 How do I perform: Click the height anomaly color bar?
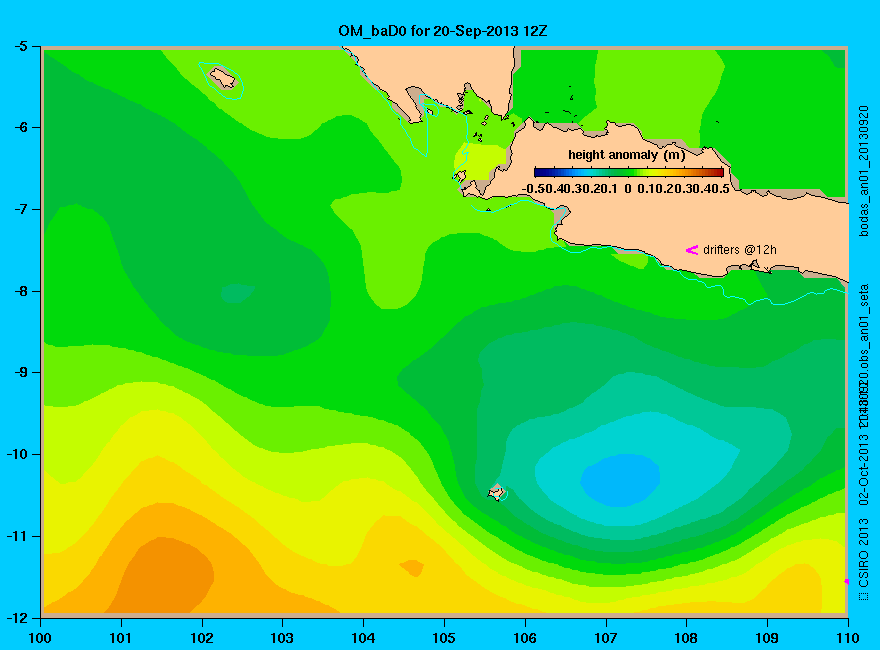(629, 172)
